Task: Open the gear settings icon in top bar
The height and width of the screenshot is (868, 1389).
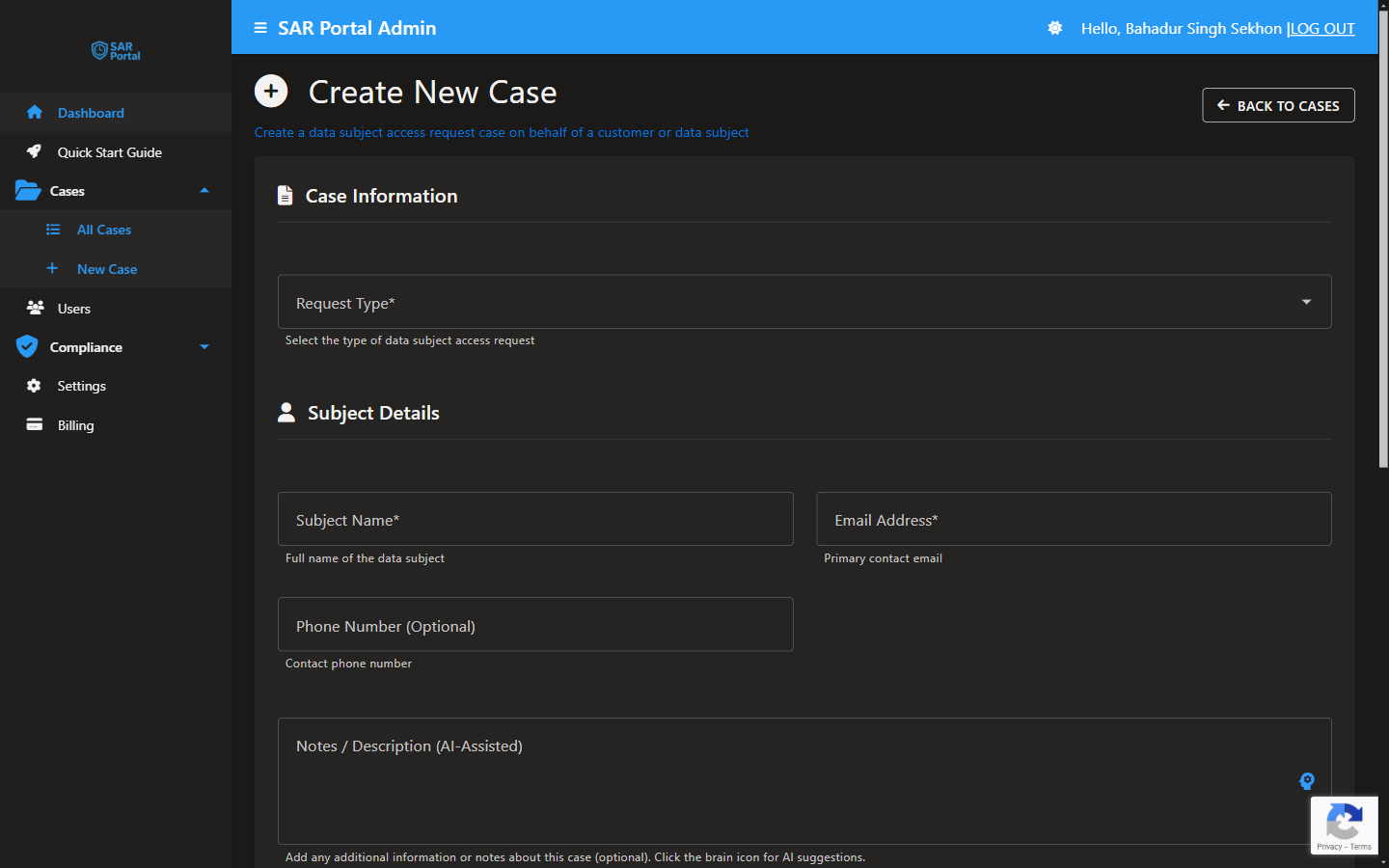Action: pos(1053,28)
